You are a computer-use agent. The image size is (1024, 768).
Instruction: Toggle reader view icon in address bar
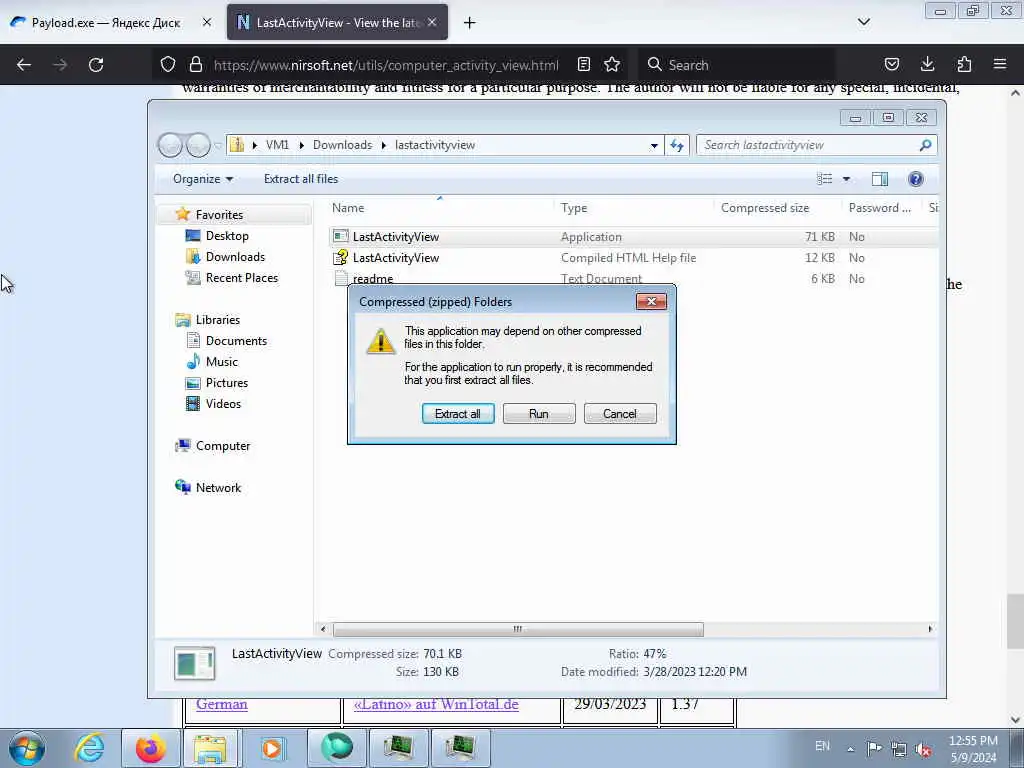tap(584, 65)
